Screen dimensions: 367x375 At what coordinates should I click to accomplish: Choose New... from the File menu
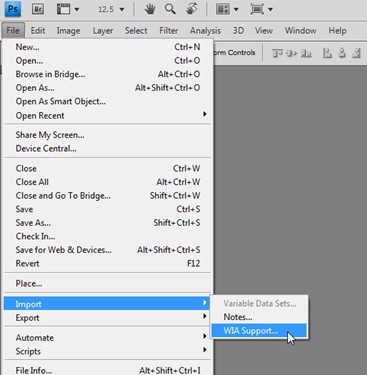pyautogui.click(x=108, y=47)
